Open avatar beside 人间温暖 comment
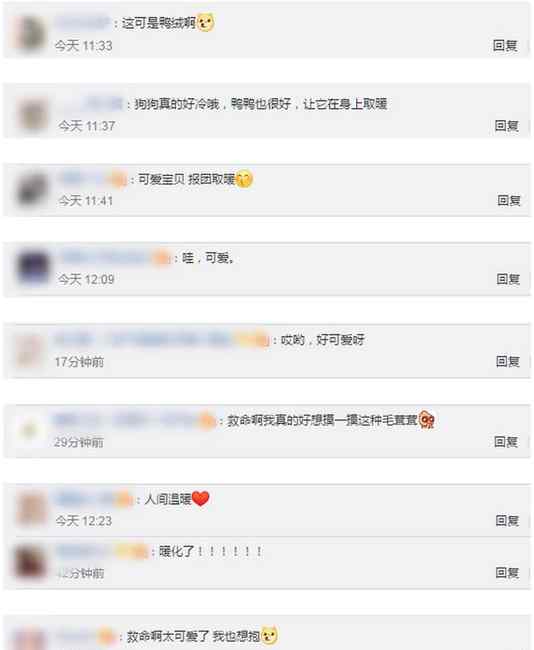Screen dimensions: 534x650 tap(31, 508)
